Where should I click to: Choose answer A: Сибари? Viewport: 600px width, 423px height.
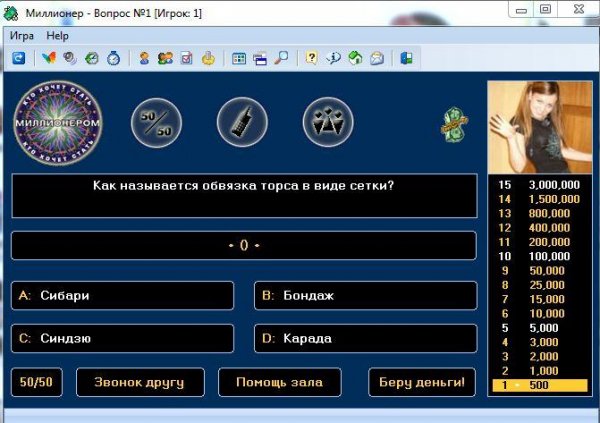[x=122, y=296]
